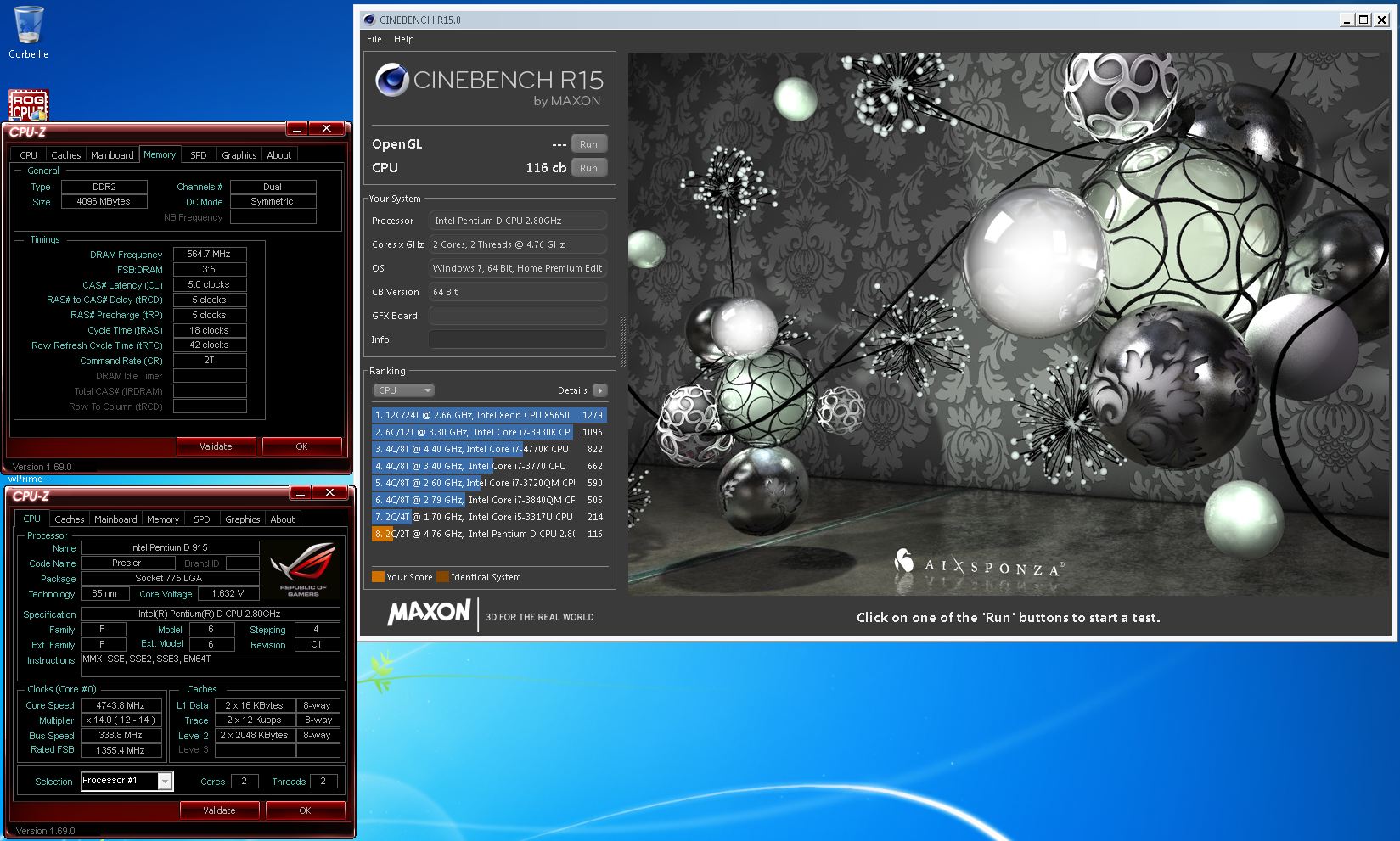Click the CB Version field showing 64 Bit

coord(518,292)
